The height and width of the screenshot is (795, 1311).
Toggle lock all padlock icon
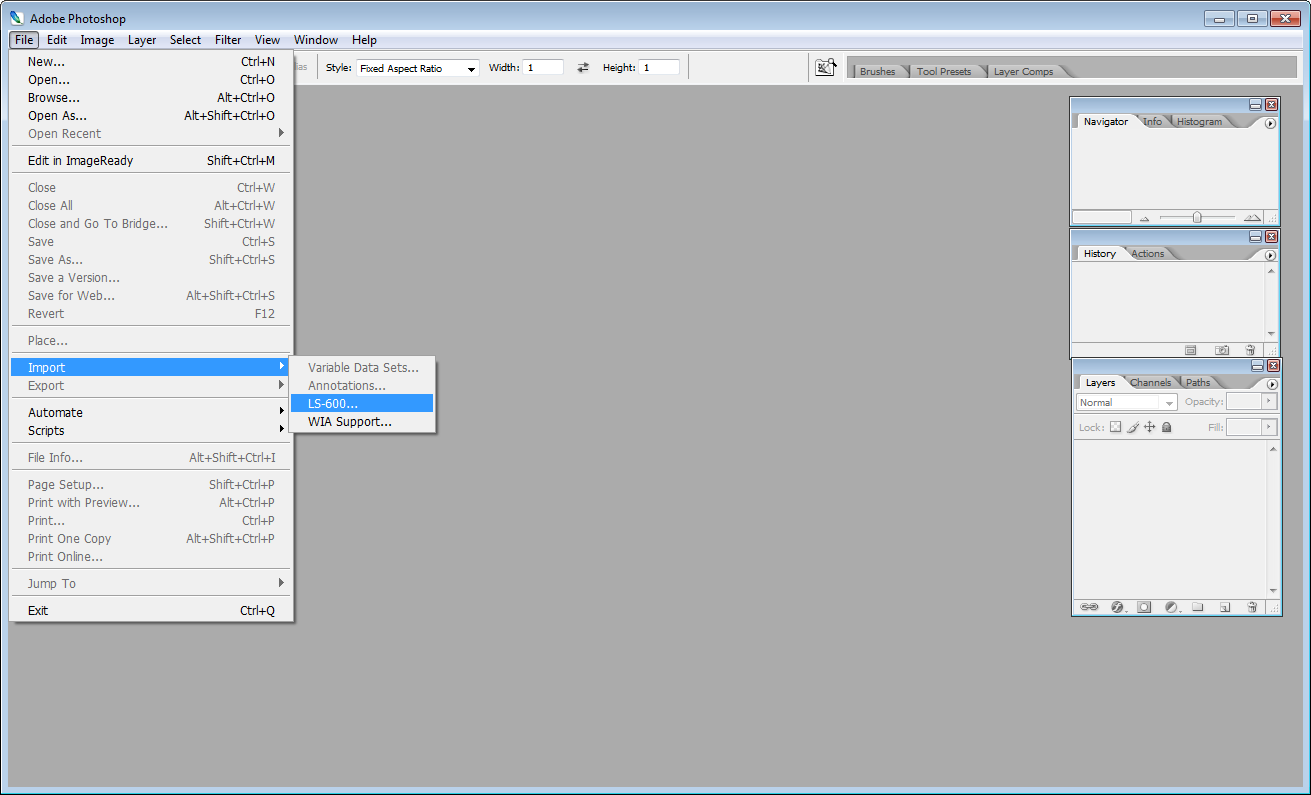click(1166, 427)
